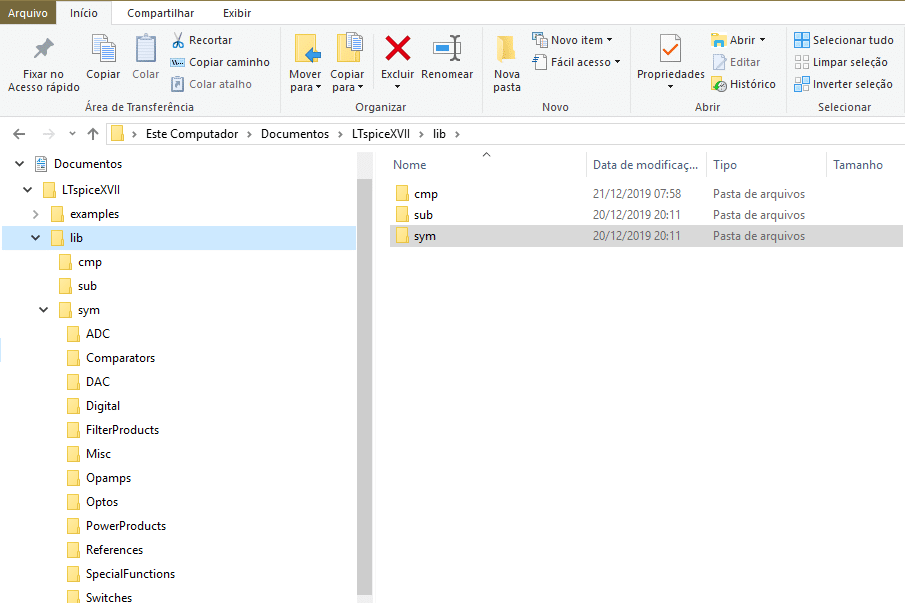Open Histórico in the Abrir group
The image size is (905, 607).
click(x=743, y=84)
